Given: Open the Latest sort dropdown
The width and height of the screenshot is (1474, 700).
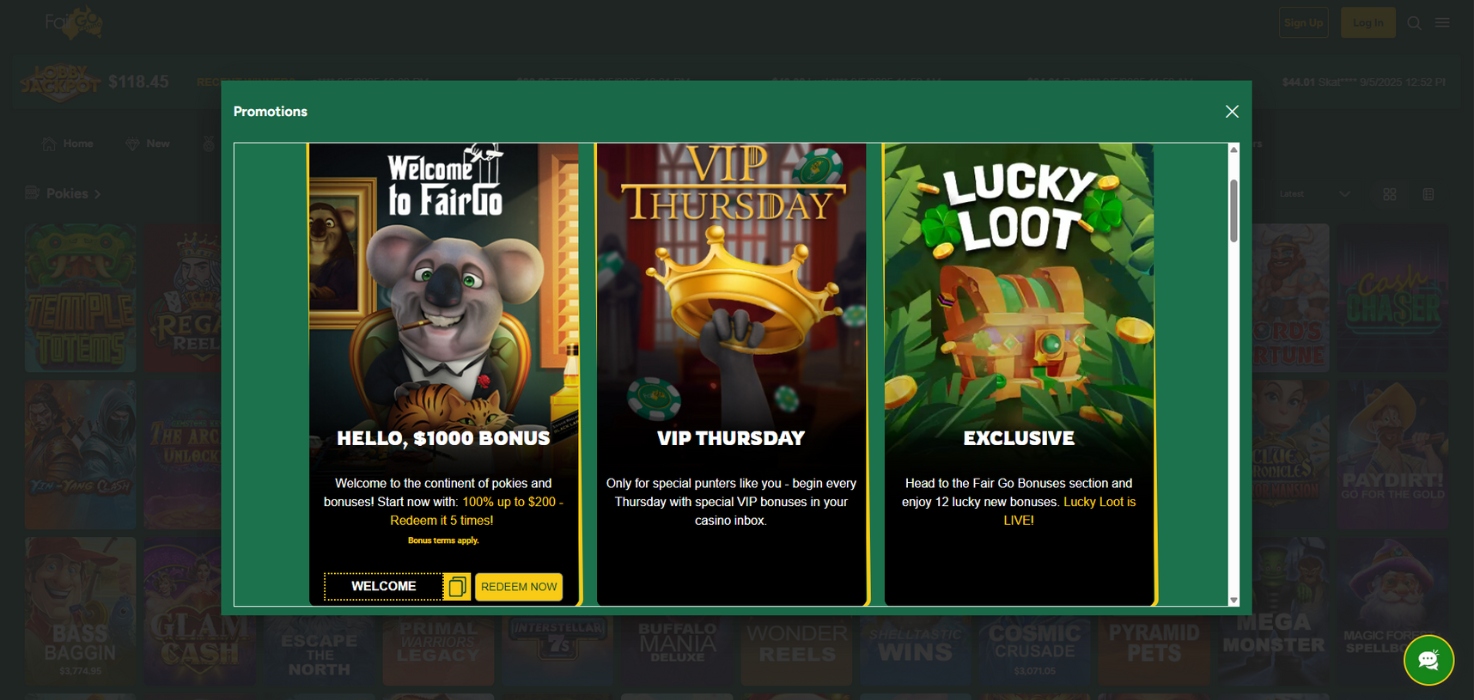Looking at the screenshot, I should coord(1314,194).
